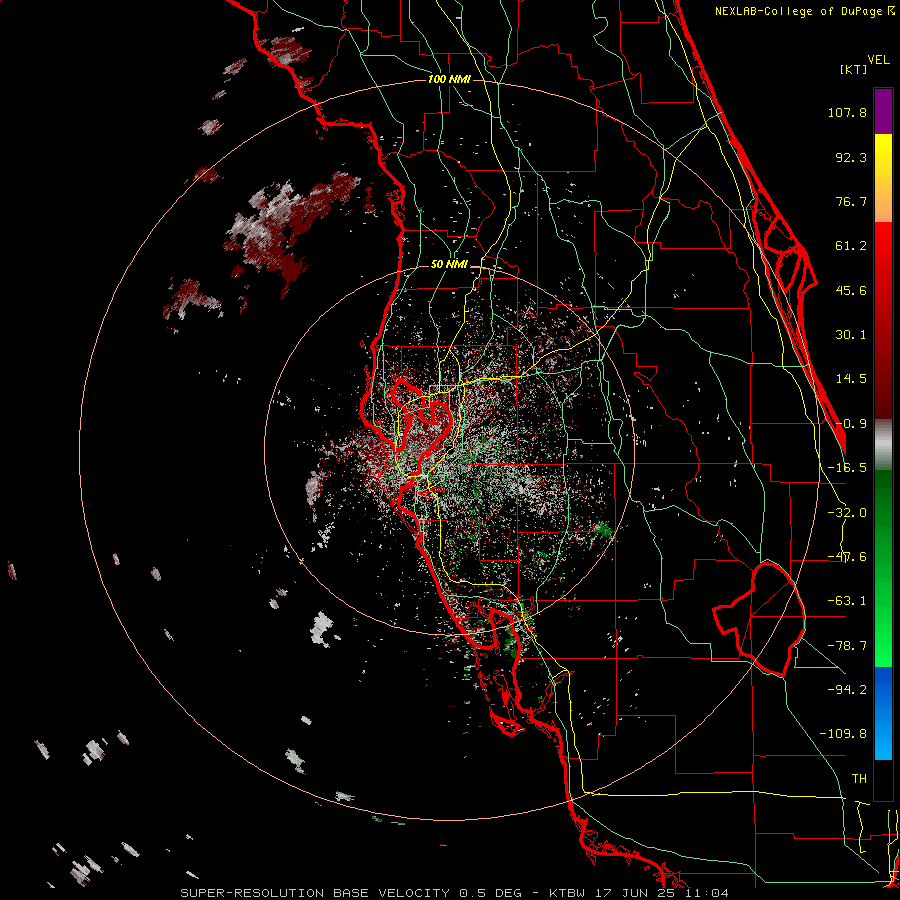Screen dimensions: 900x900
Task: Click the NEXLAB-College of DuPage title text
Action: point(804,11)
